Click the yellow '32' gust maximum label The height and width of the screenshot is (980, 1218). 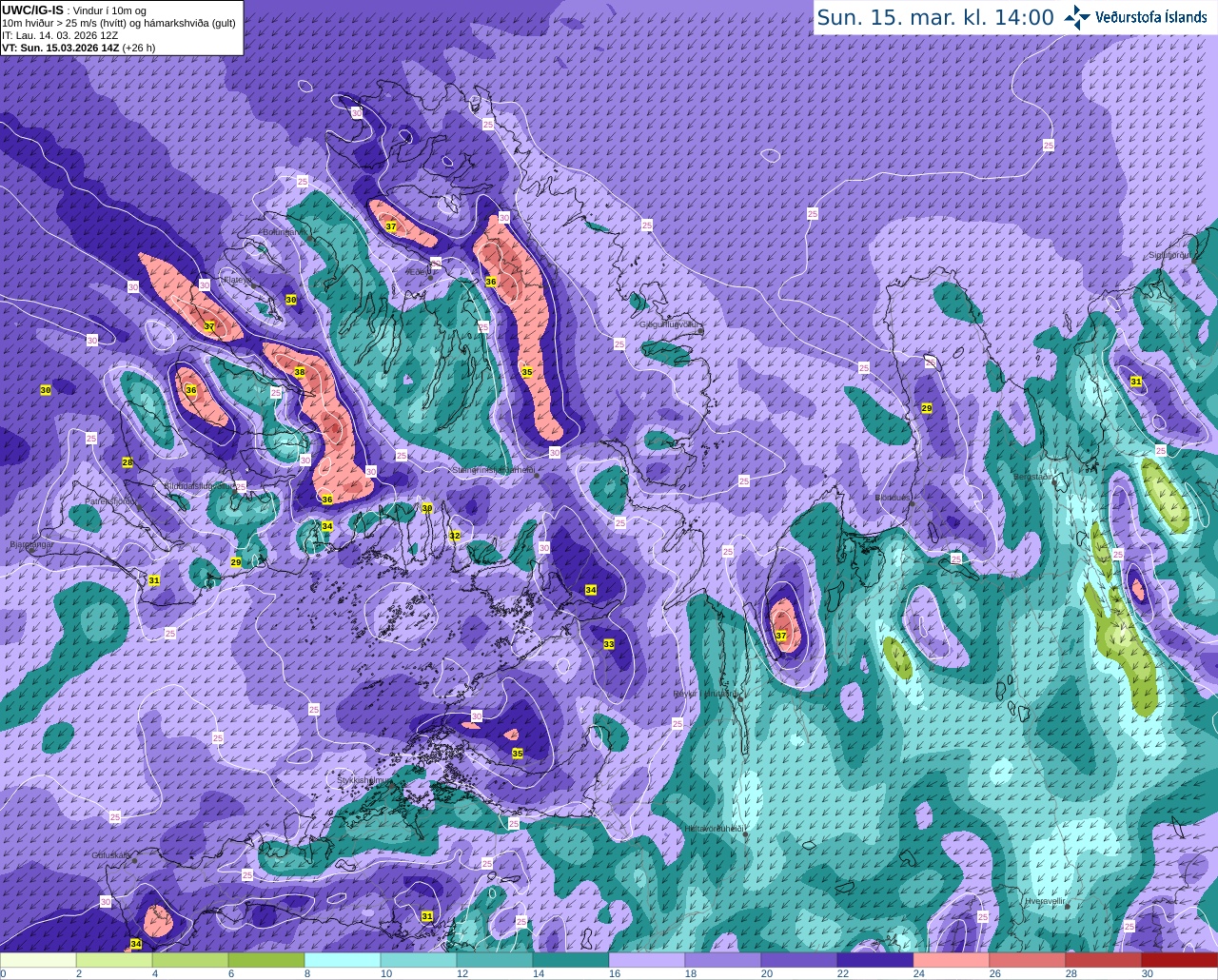pyautogui.click(x=455, y=537)
